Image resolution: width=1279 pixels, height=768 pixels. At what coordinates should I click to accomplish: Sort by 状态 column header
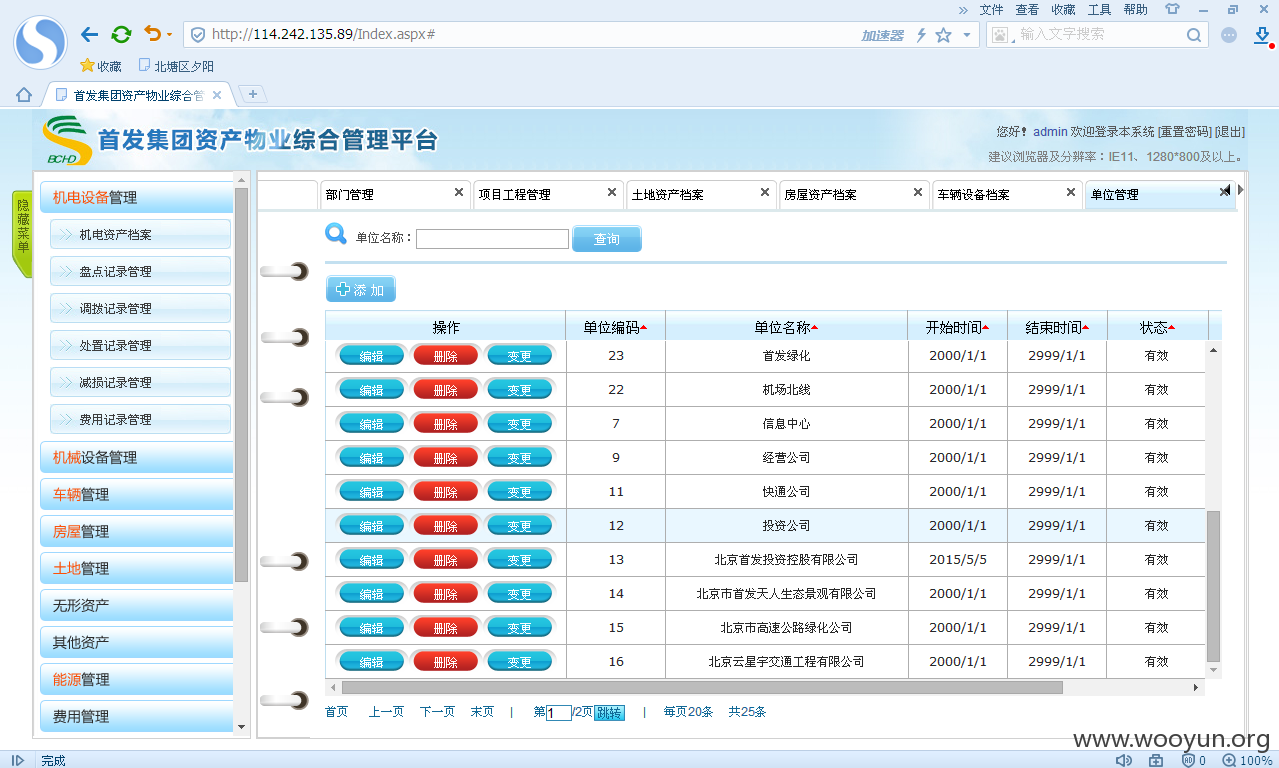(1157, 327)
